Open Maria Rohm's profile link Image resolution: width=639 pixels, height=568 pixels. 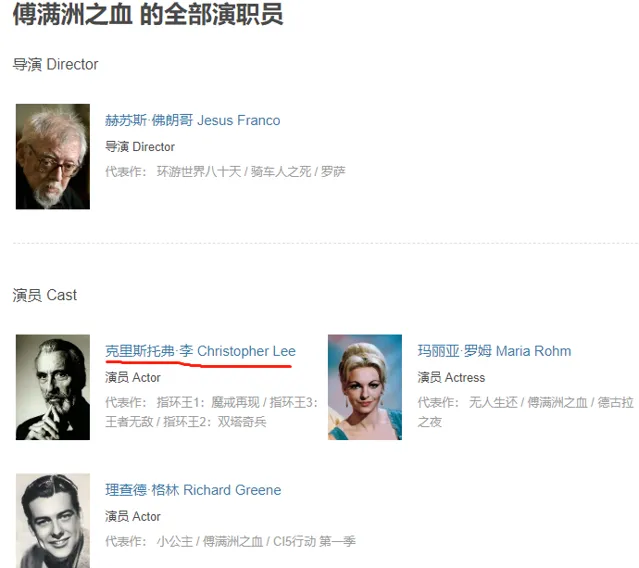[494, 351]
